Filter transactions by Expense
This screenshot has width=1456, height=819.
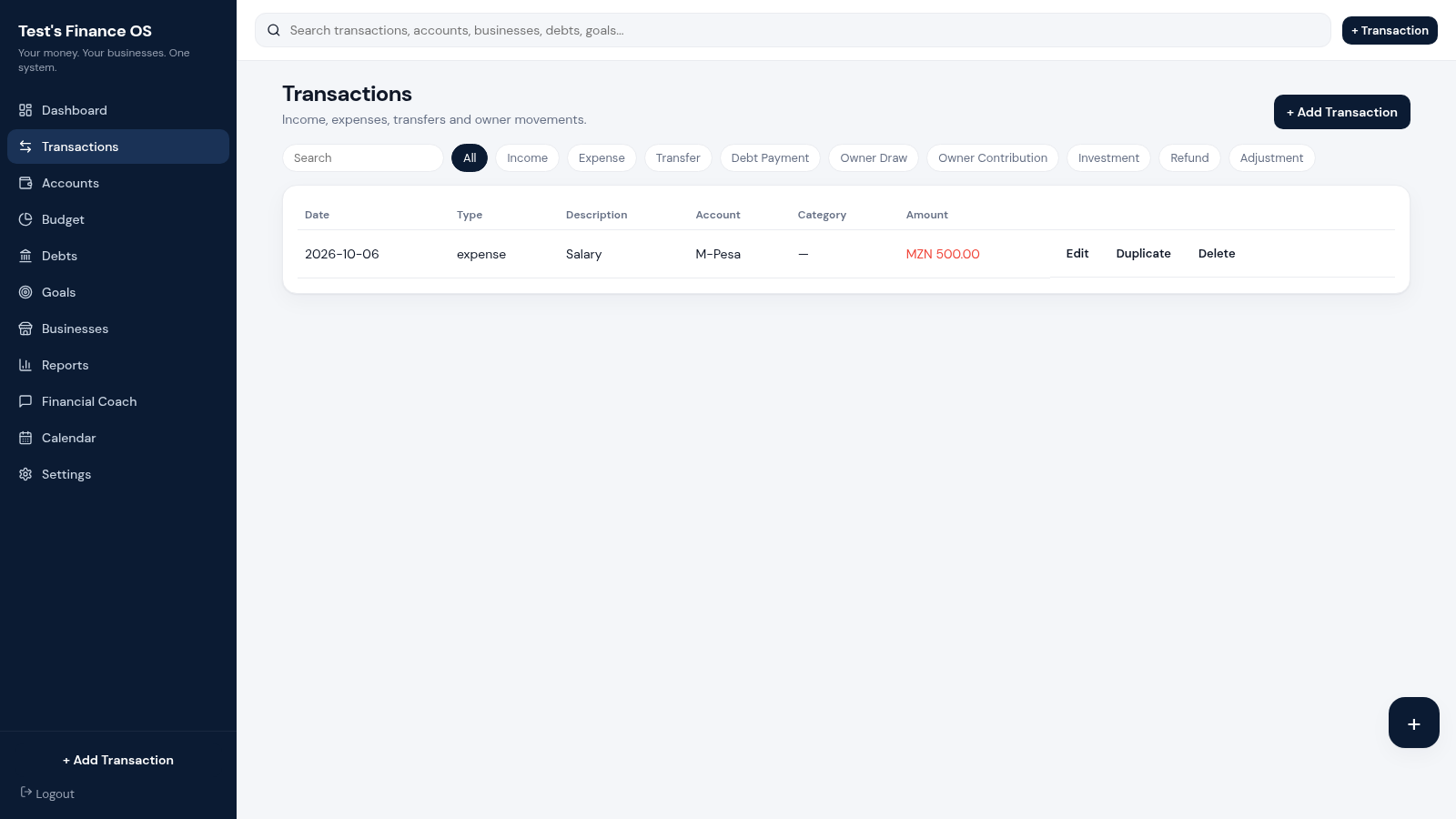pos(602,157)
